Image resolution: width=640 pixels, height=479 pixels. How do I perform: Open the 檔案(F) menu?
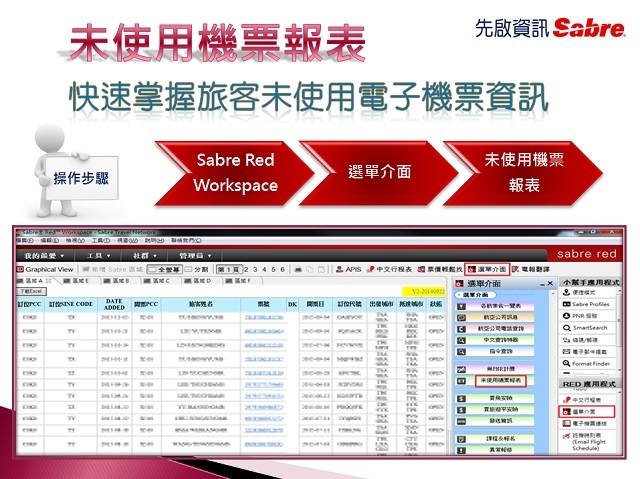pyautogui.click(x=26, y=241)
